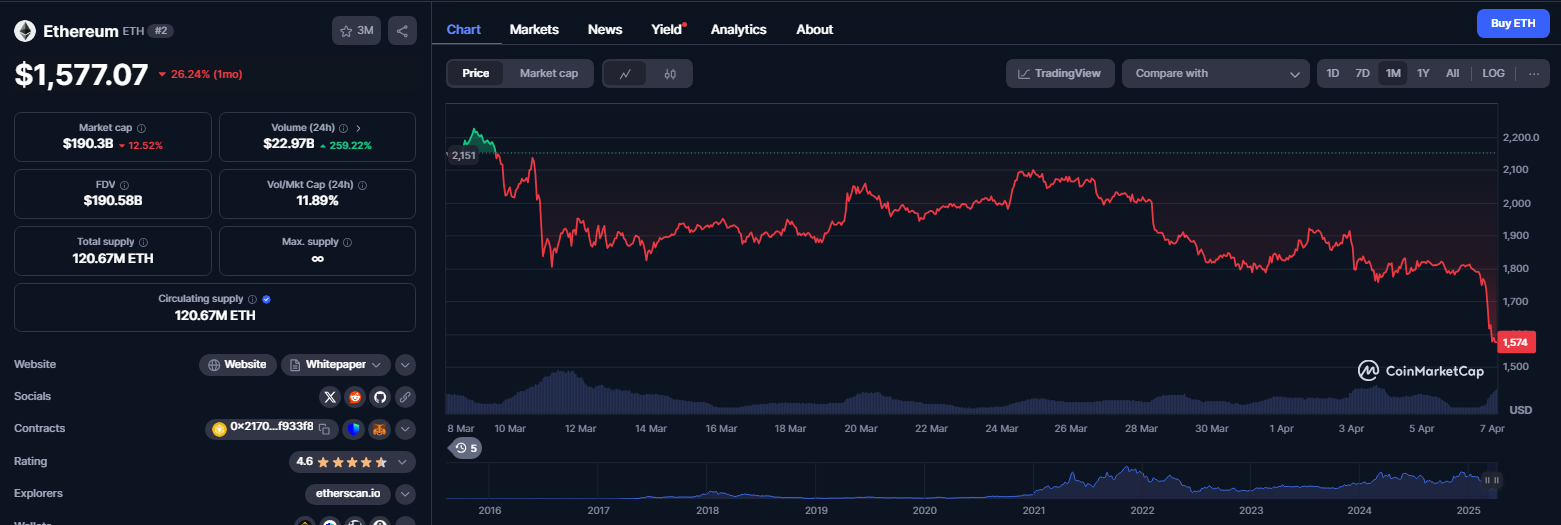Click the verified badge by Circulating supply
This screenshot has height=525, width=1561.
[266, 299]
